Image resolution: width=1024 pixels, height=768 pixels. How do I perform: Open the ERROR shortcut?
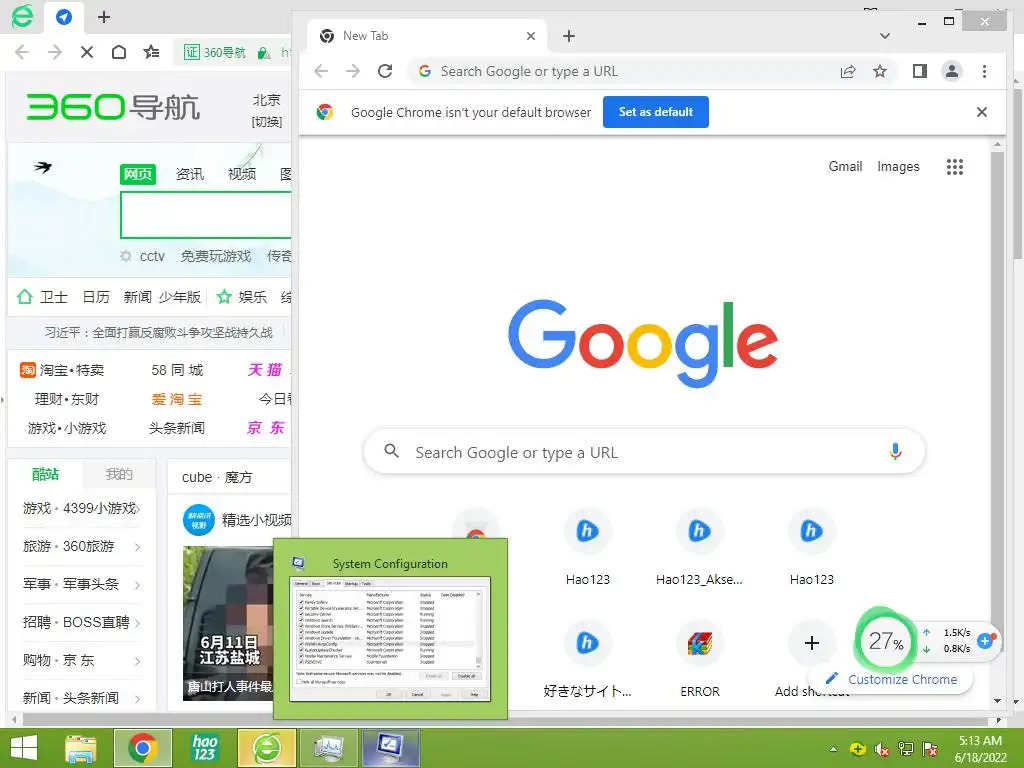(x=699, y=658)
